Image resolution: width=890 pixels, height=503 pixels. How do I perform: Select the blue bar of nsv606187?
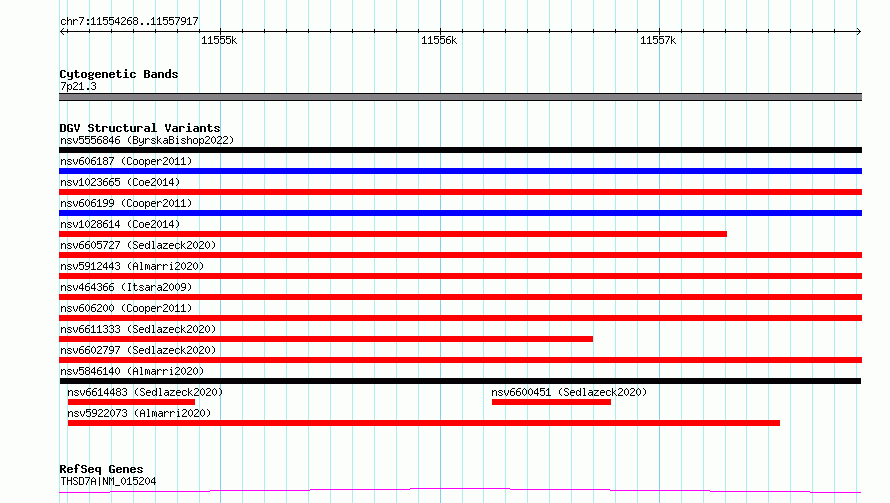coord(460,171)
